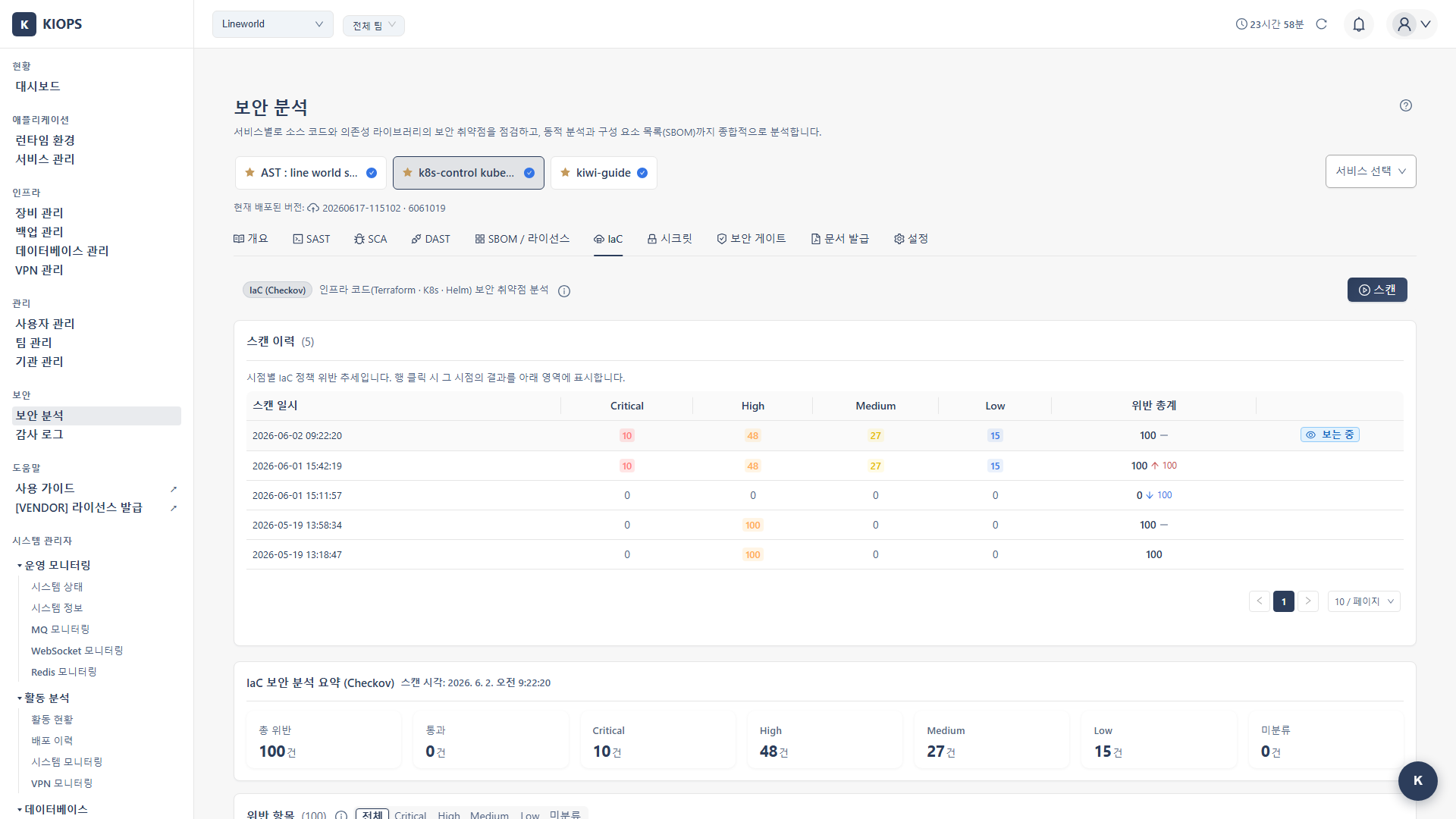1456x819 pixels.
Task: Click the IaC description info icon
Action: click(x=564, y=291)
